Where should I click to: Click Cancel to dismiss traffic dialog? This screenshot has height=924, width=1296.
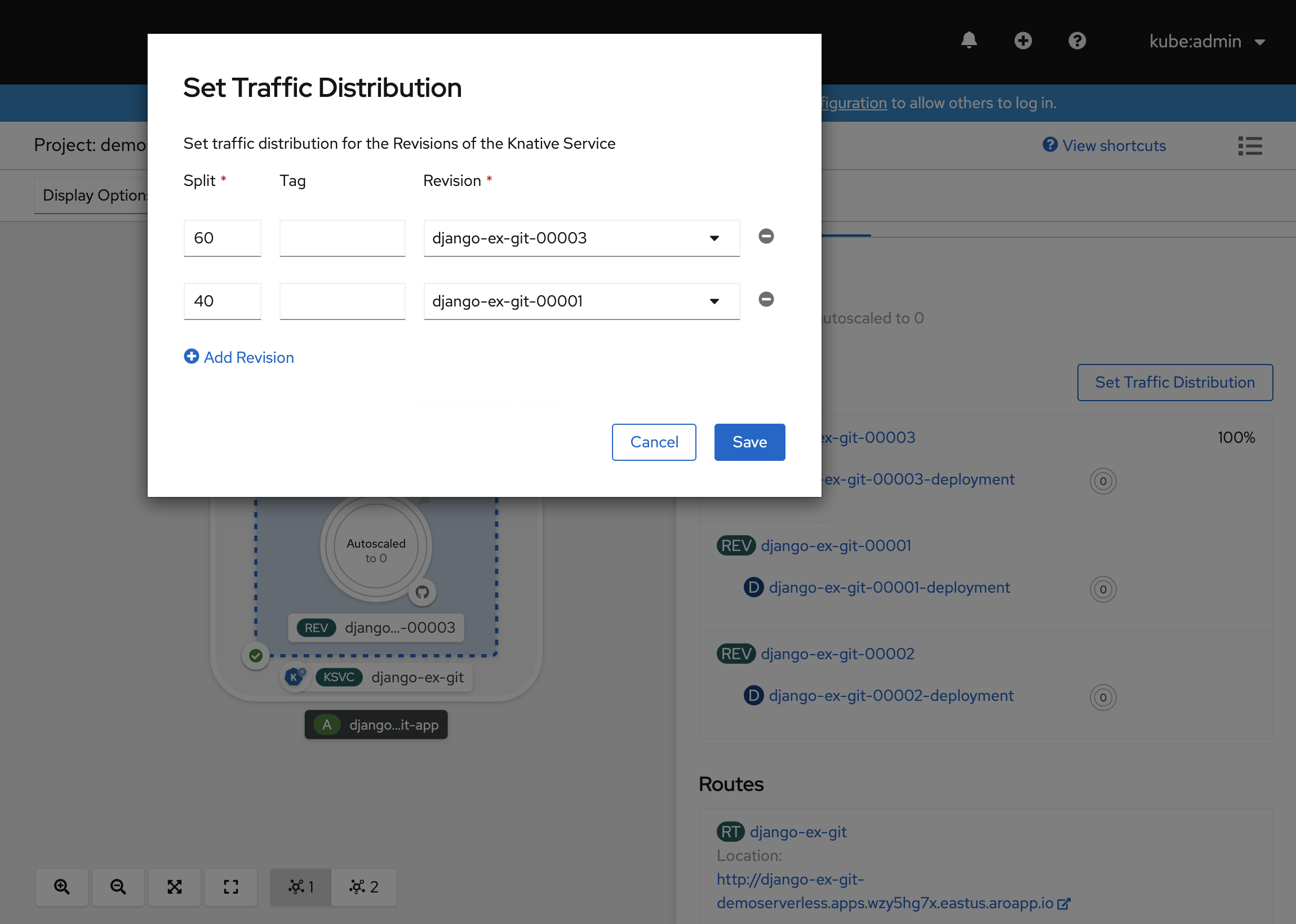(654, 442)
